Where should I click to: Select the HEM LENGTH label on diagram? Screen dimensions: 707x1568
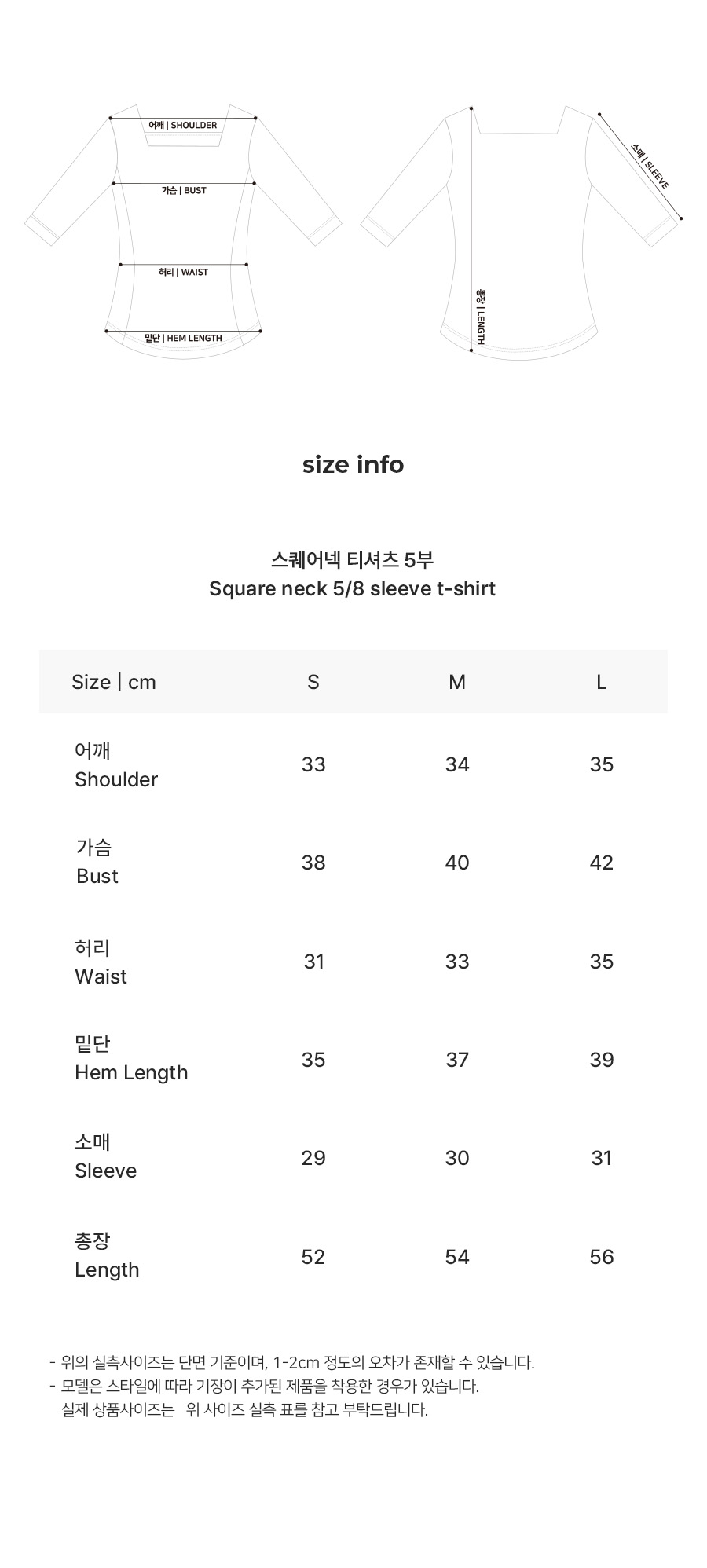(184, 338)
